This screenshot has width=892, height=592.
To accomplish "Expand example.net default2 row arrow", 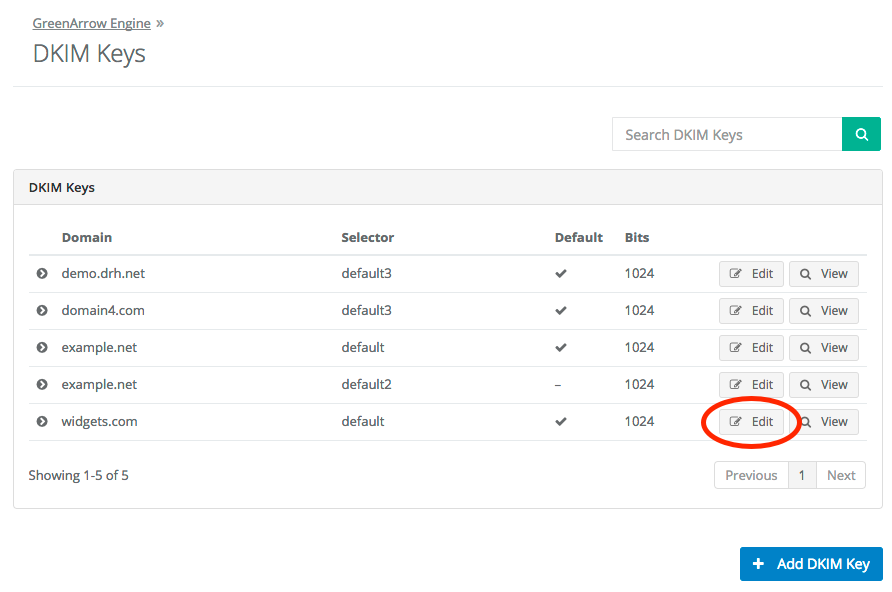I will point(42,385).
